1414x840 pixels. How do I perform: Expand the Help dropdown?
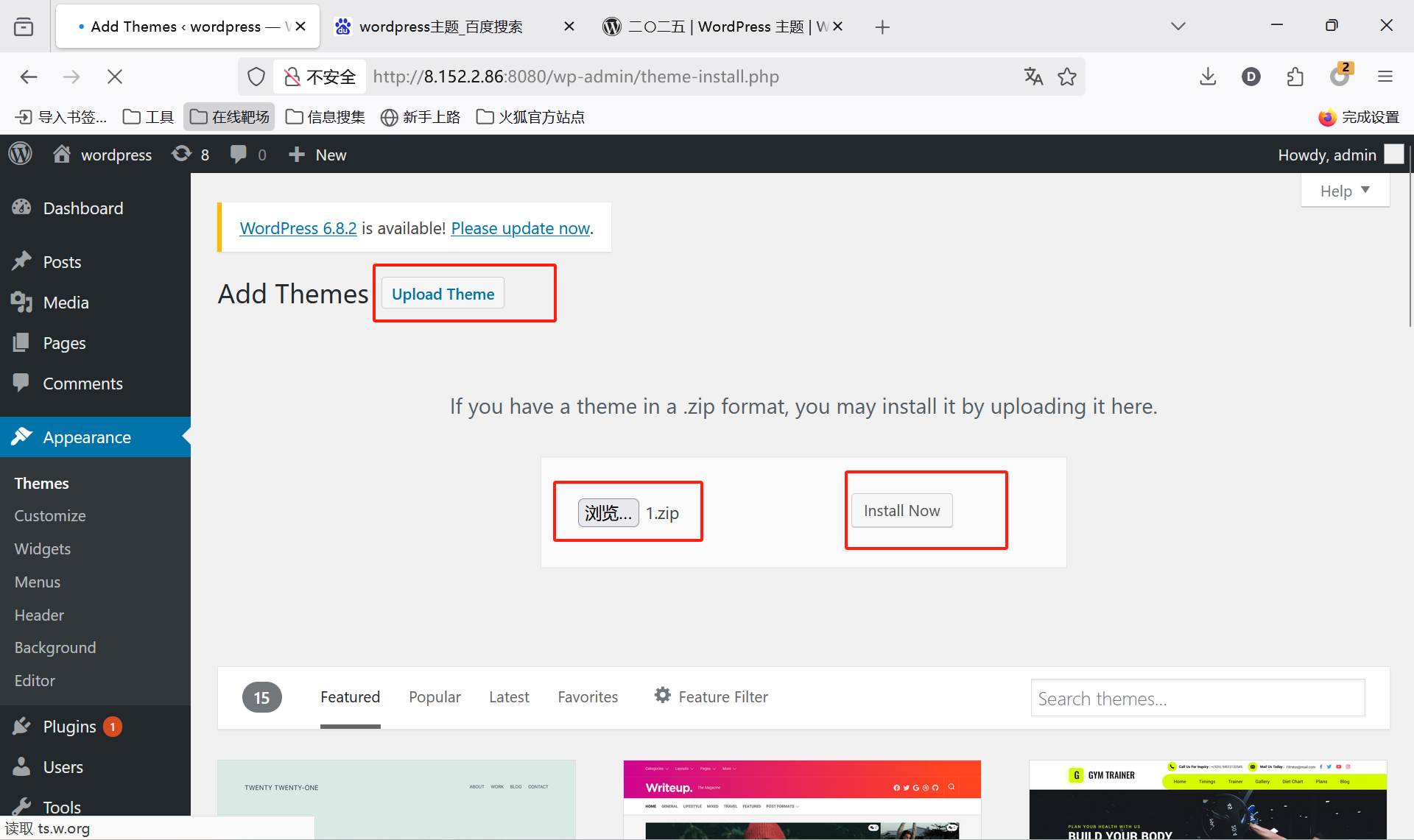point(1345,191)
